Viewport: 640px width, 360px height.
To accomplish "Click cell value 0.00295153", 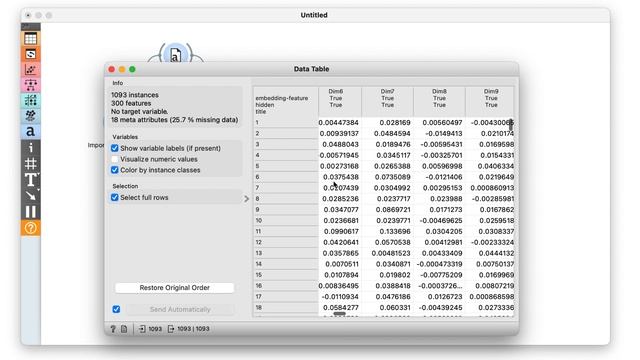I will [x=443, y=188].
